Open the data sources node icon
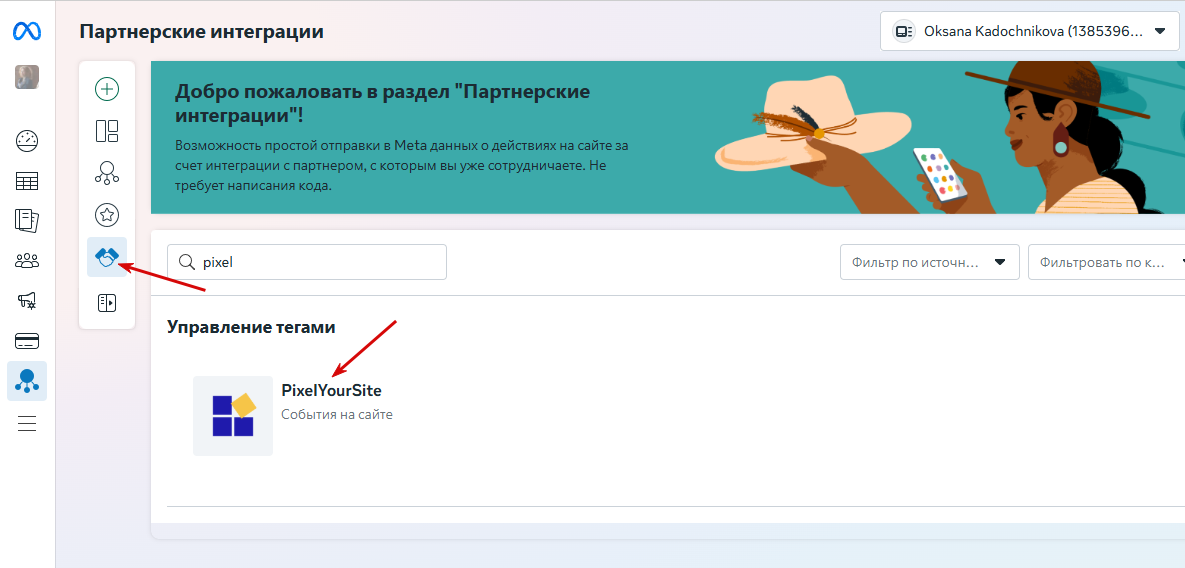The height and width of the screenshot is (568, 1185). 107,173
